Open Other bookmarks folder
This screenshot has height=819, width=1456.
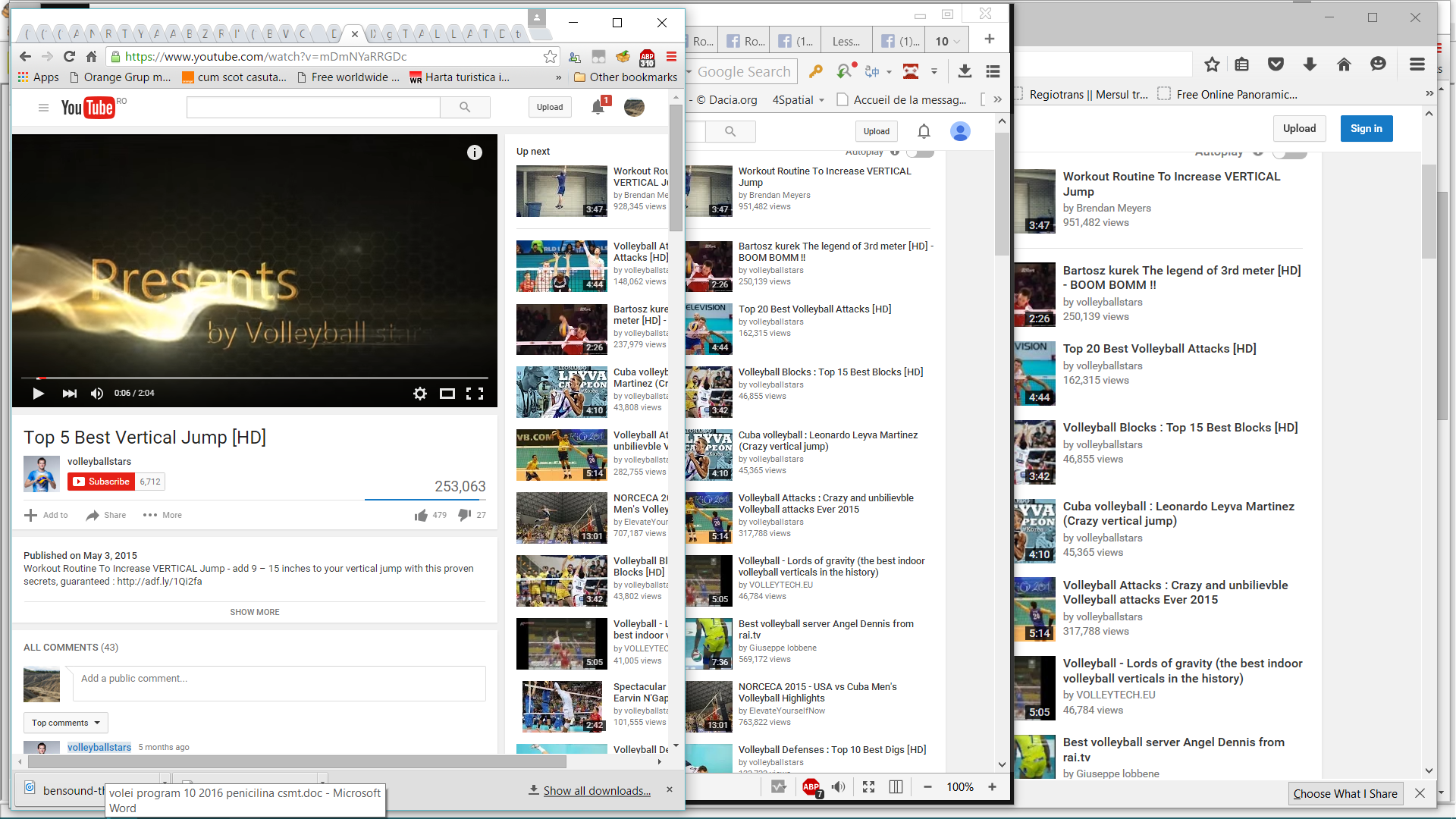626,77
